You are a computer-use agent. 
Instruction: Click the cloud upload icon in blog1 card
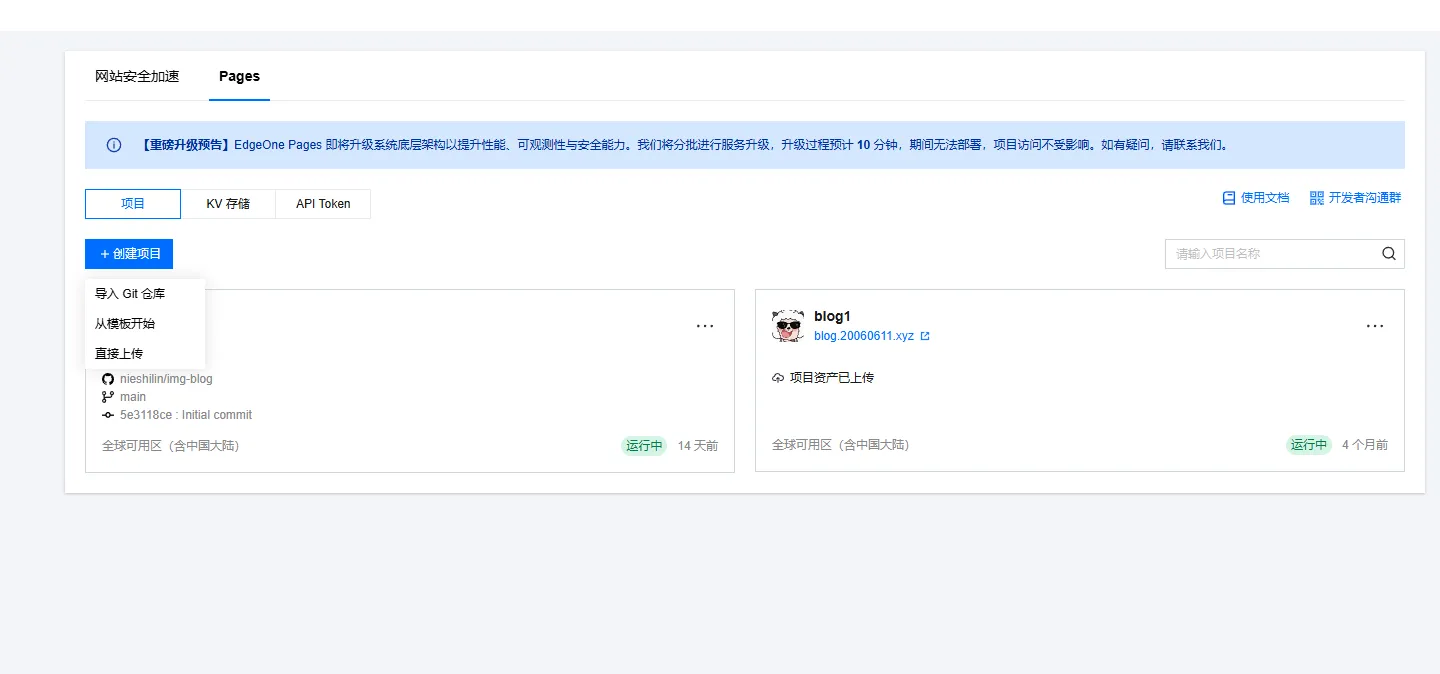pos(778,378)
